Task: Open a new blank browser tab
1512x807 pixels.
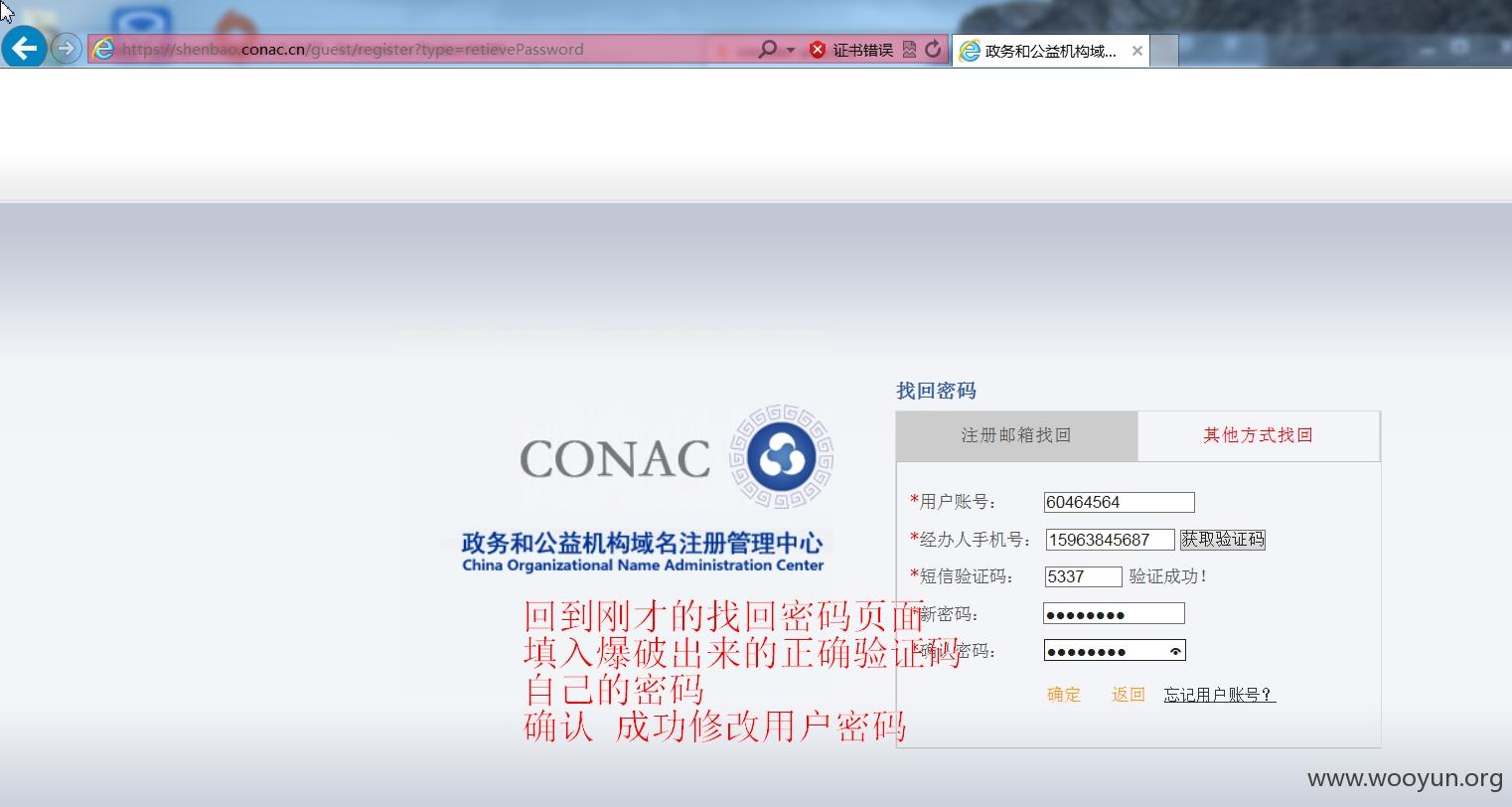Action: pos(1163,51)
